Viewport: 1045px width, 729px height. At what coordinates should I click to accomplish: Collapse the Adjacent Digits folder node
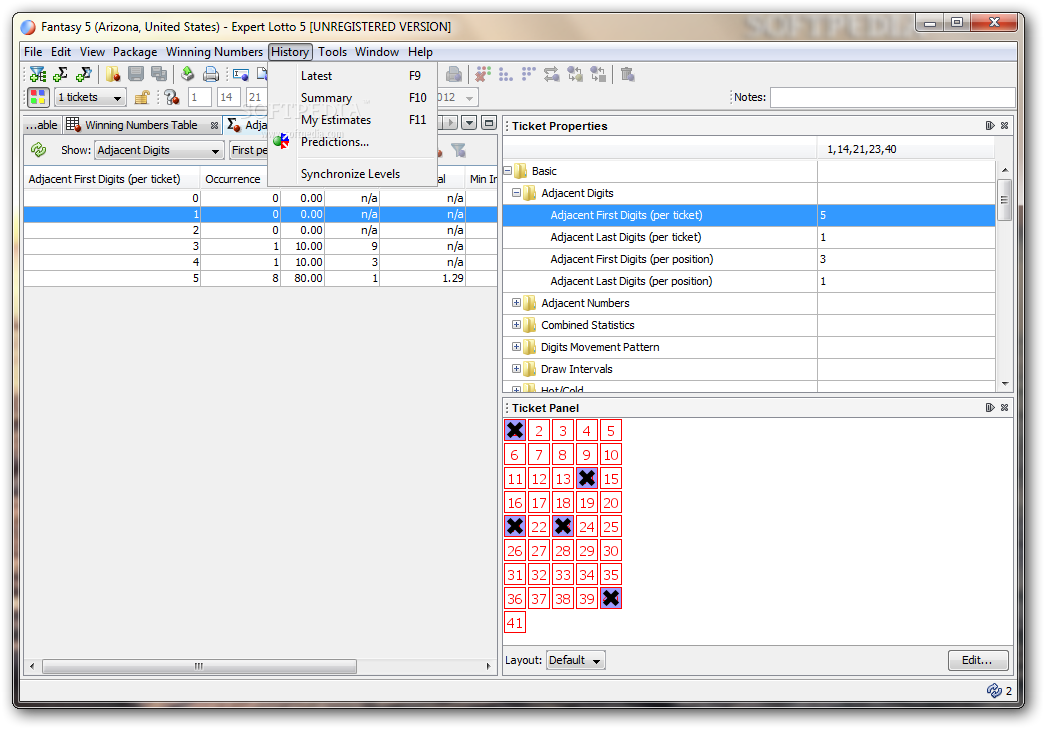[516, 193]
